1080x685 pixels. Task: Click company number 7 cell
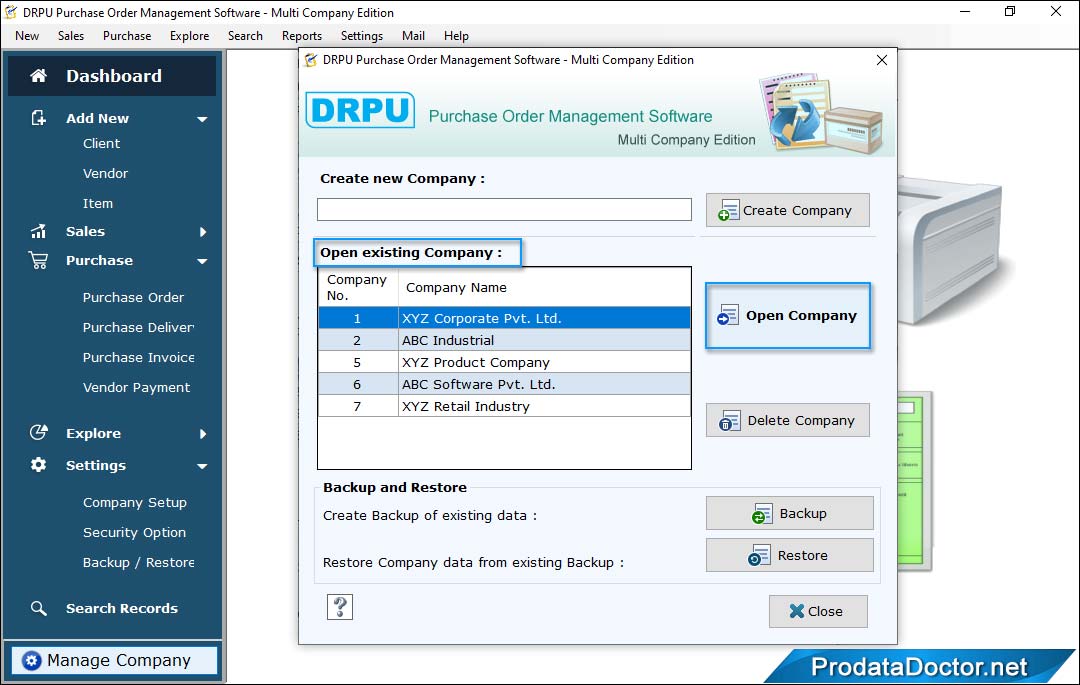point(357,406)
